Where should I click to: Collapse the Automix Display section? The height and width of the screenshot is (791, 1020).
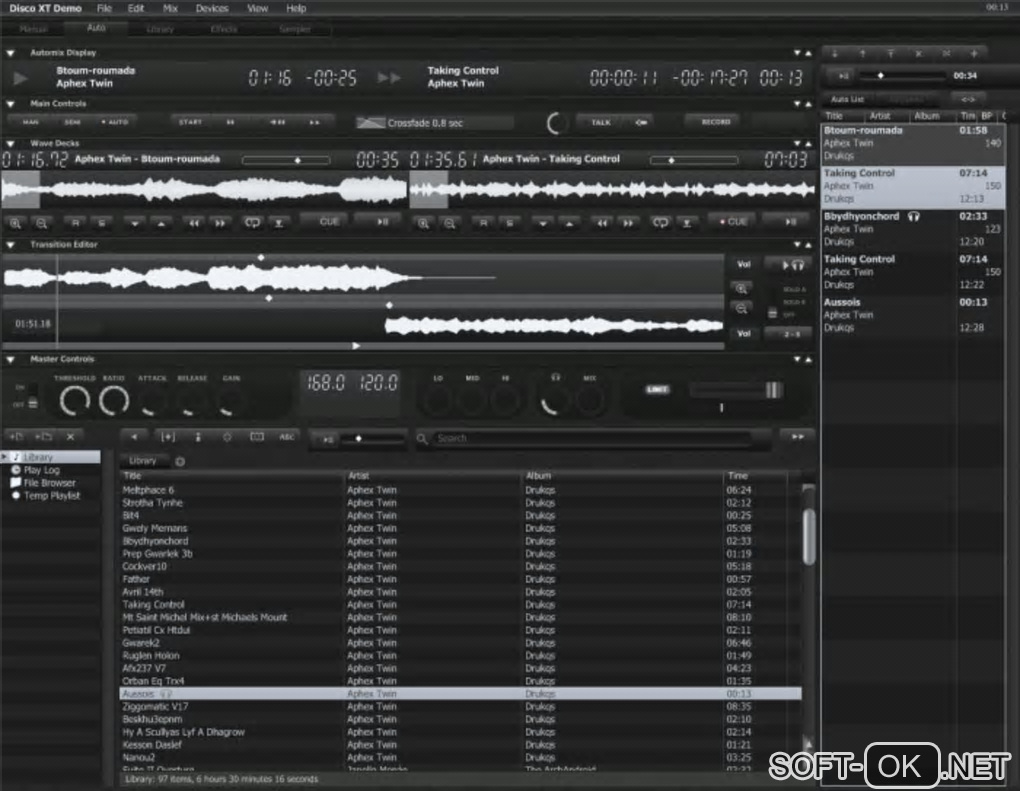pyautogui.click(x=10, y=53)
